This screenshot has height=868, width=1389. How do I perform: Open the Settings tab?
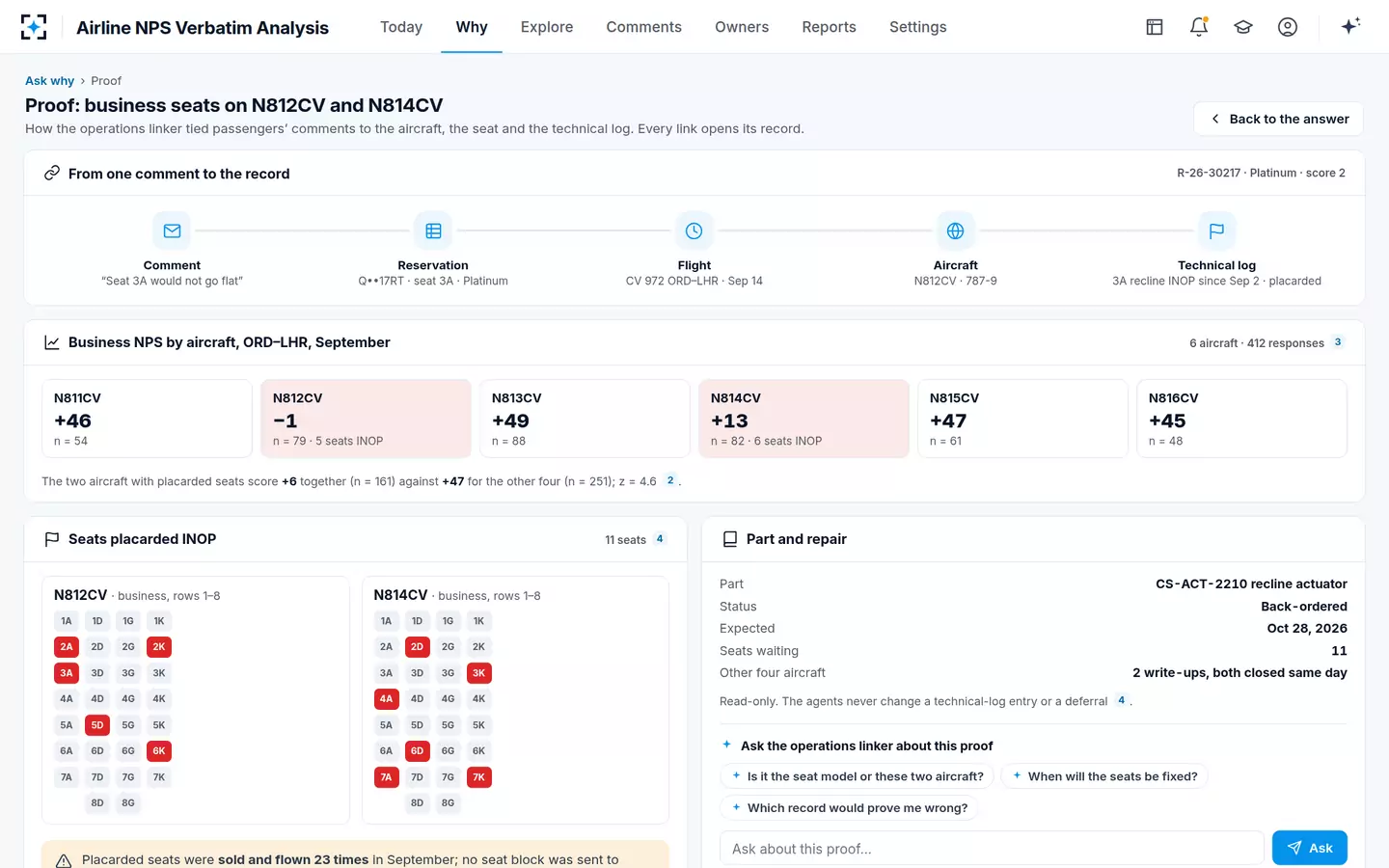click(x=917, y=27)
